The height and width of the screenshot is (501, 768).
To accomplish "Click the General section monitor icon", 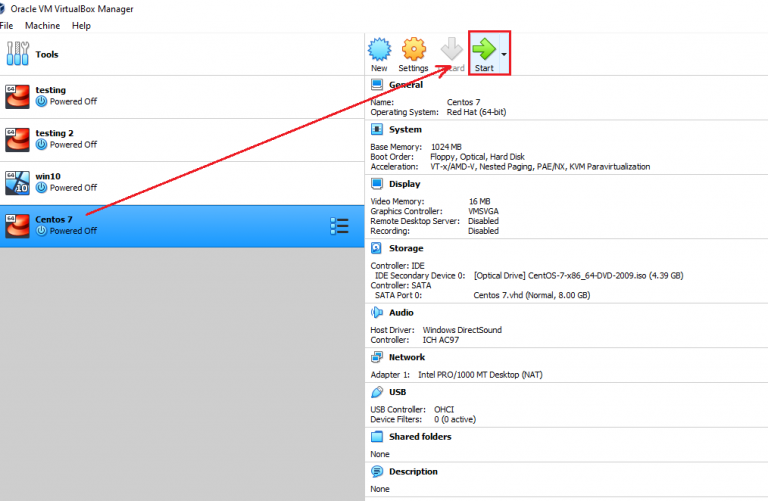I will point(377,85).
